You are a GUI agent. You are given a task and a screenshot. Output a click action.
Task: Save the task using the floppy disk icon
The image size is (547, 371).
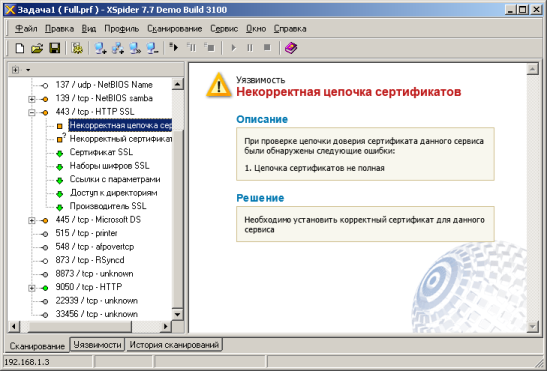(54, 48)
